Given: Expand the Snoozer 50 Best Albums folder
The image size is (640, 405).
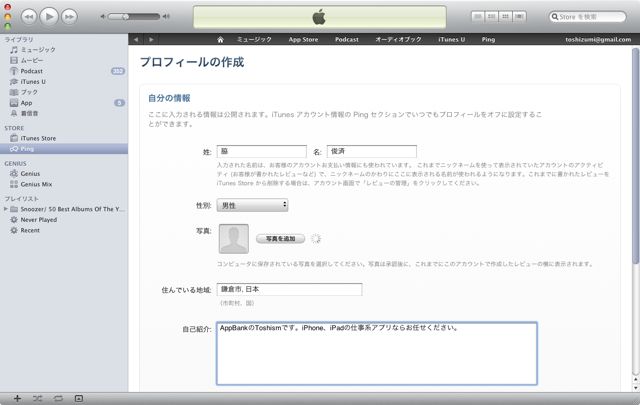Looking at the screenshot, I should point(6,209).
